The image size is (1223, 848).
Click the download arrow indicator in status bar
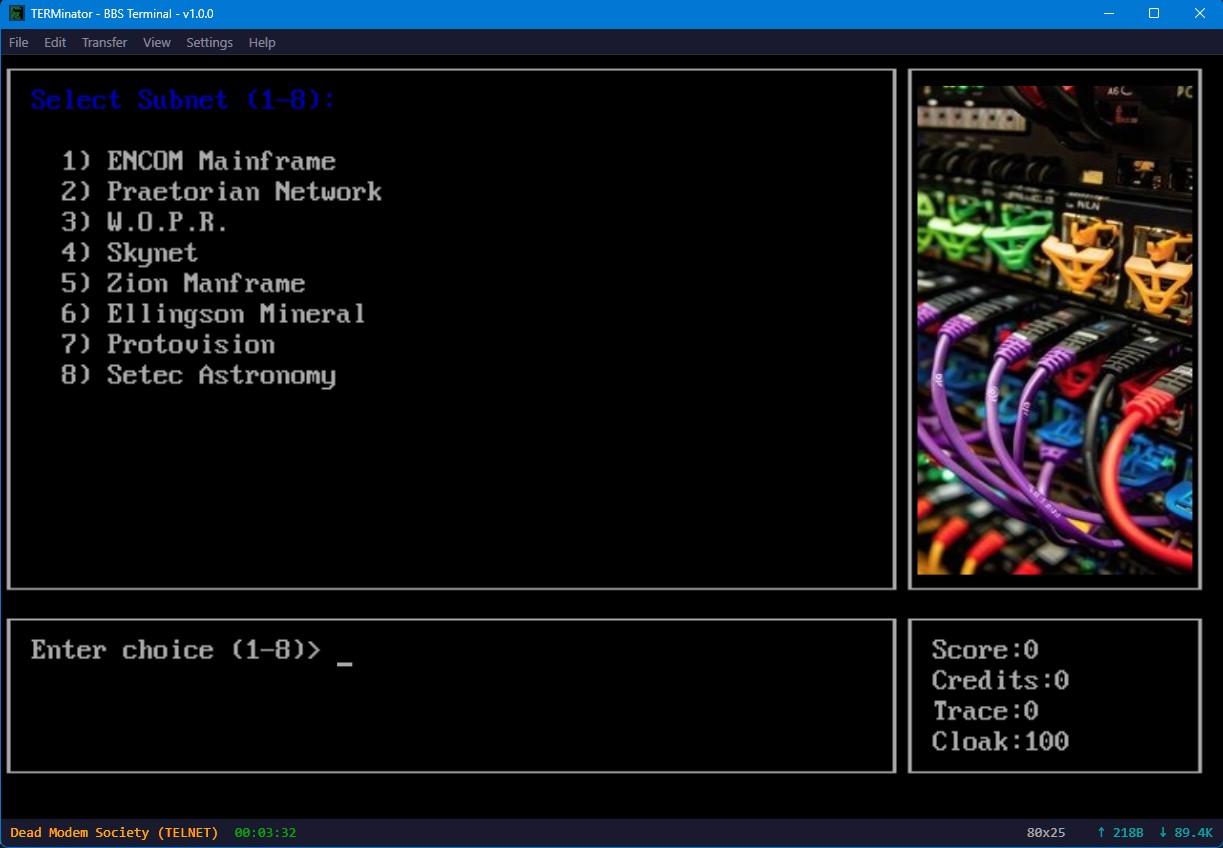[1163, 832]
